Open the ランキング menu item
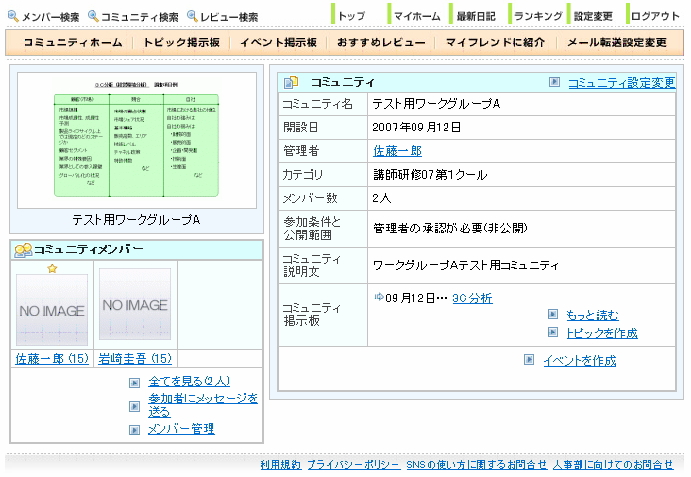Image resolution: width=691 pixels, height=477 pixels. click(538, 17)
